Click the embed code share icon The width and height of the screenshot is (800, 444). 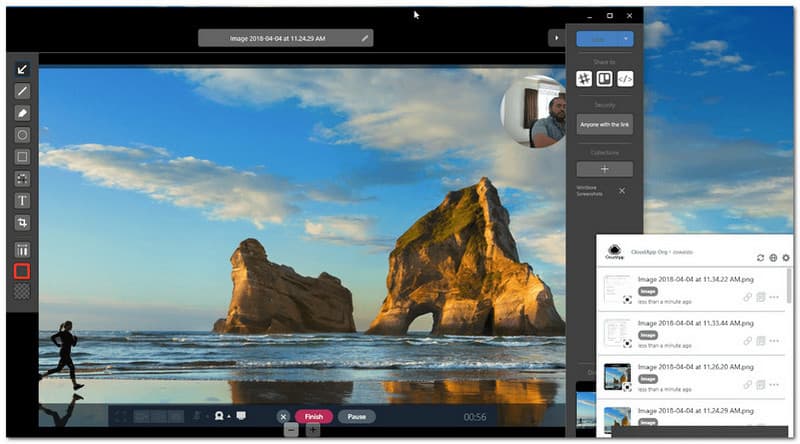625,79
